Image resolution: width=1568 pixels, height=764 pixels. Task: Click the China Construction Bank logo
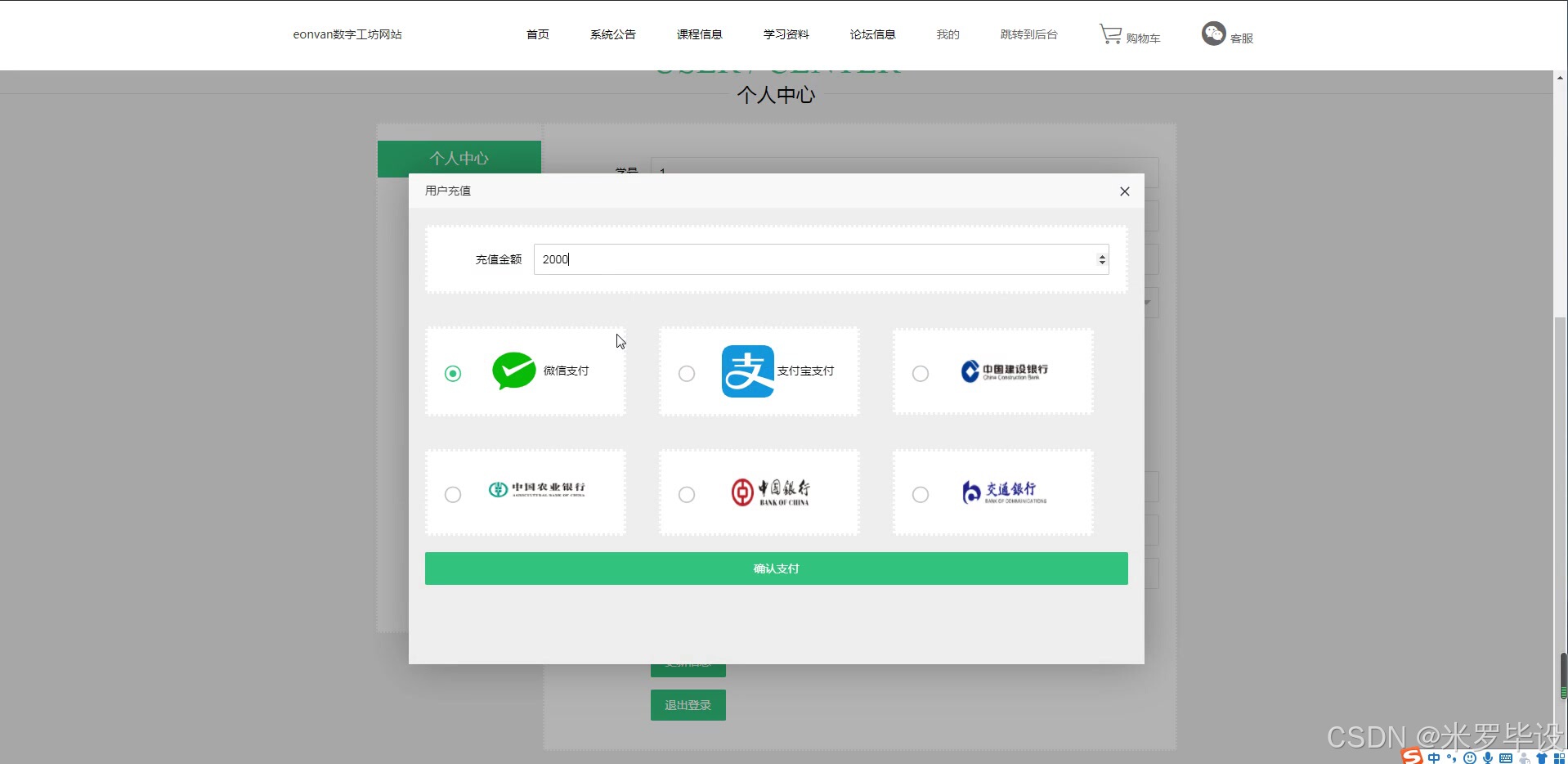point(1005,371)
